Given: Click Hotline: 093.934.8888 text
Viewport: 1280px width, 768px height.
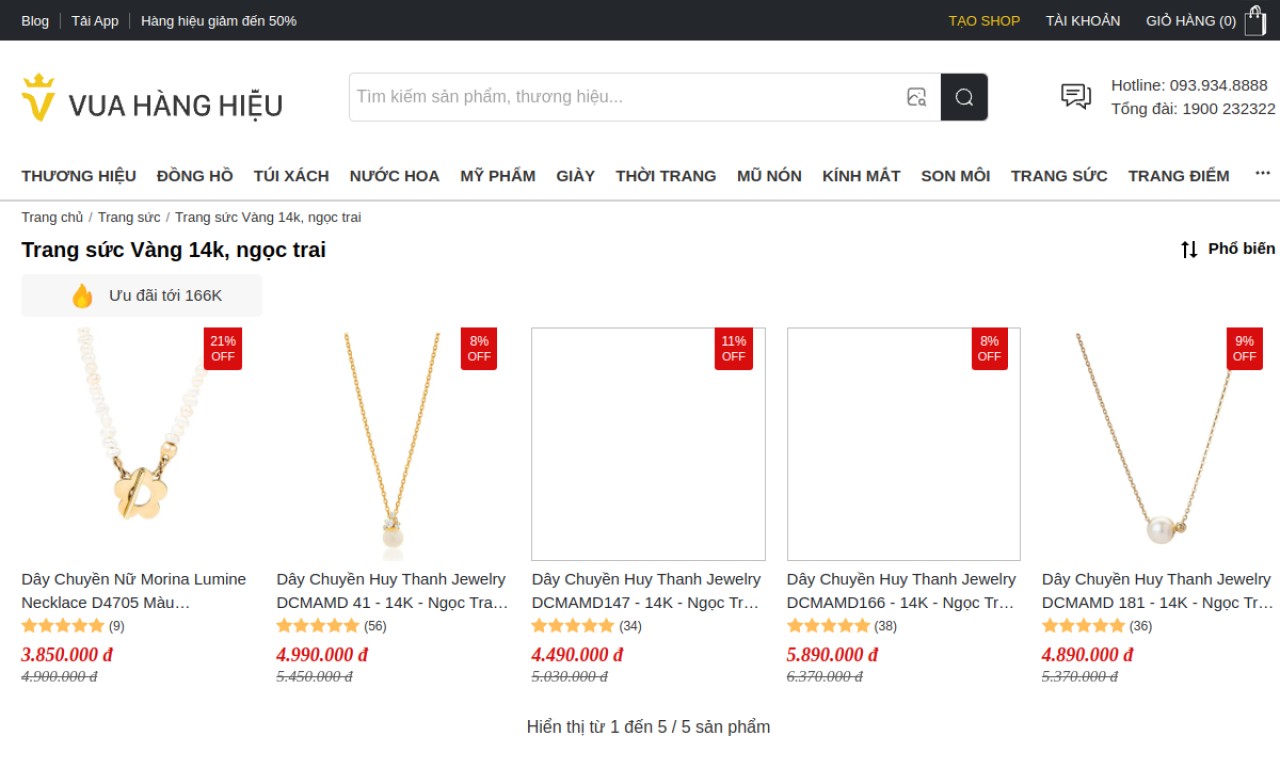Looking at the screenshot, I should tap(1189, 85).
